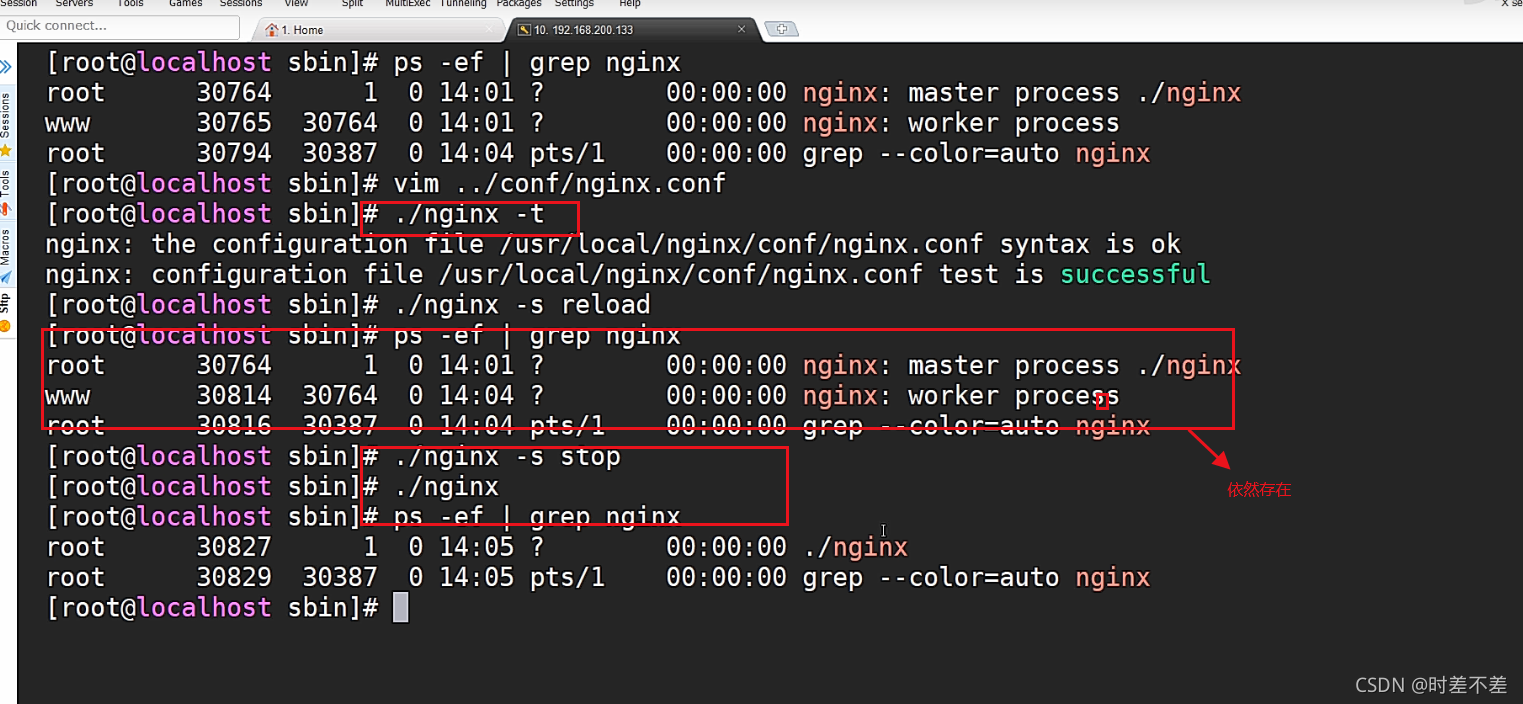
Task: Click the './nginx -s stop' command text
Action: pyautogui.click(x=507, y=457)
